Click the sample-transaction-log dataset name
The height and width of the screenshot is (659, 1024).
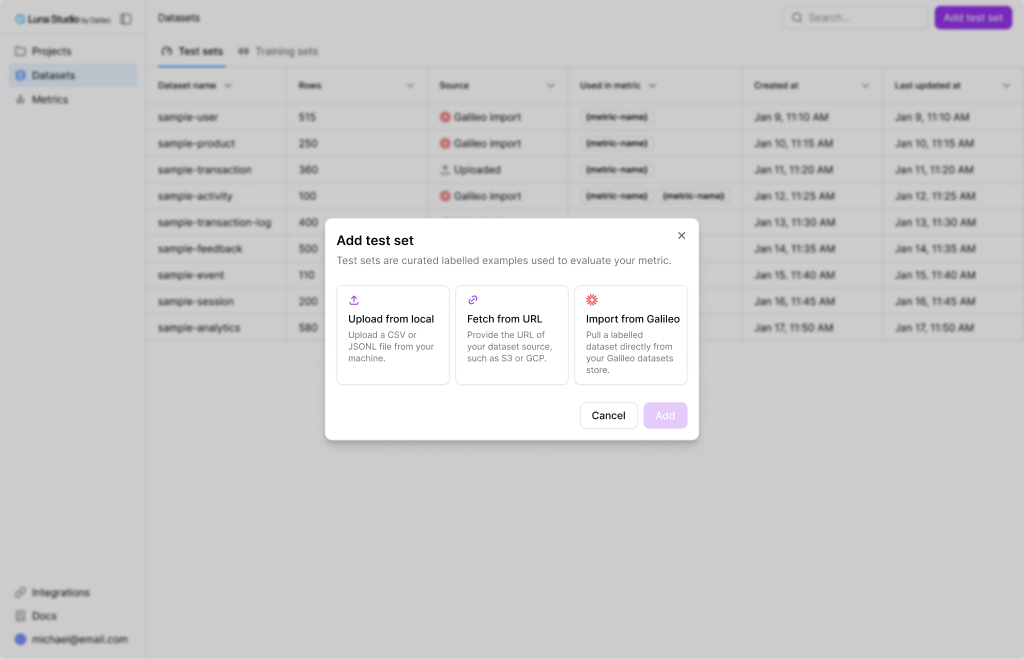pyautogui.click(x=214, y=222)
